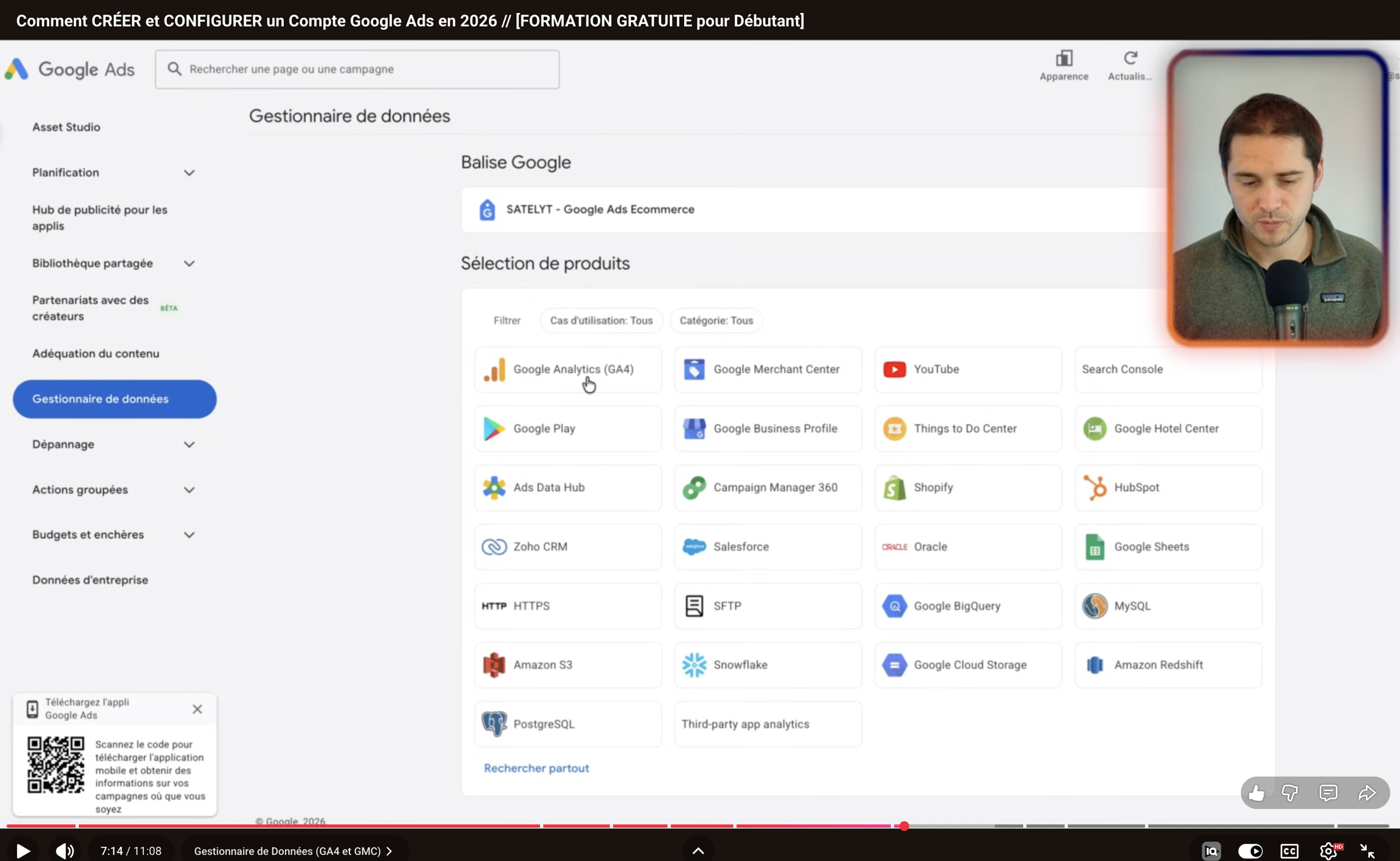The height and width of the screenshot is (861, 1400).
Task: Open SATELYT - Google Ads Ecommerce tag
Action: pos(600,210)
